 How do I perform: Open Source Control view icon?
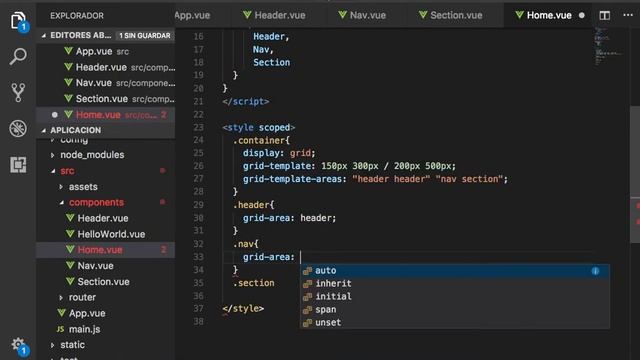(x=18, y=93)
